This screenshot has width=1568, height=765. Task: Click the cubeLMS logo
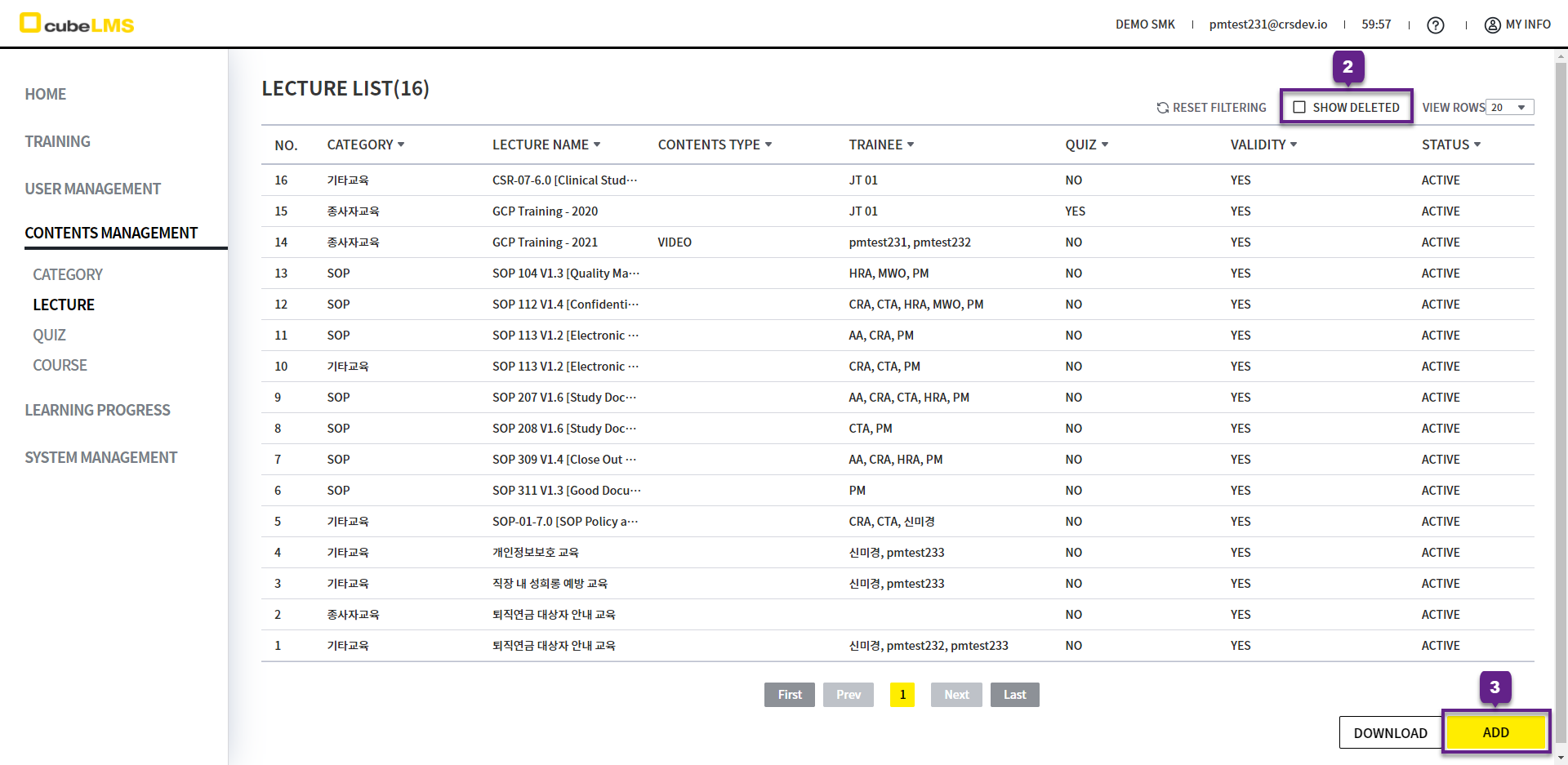pyautogui.click(x=77, y=24)
